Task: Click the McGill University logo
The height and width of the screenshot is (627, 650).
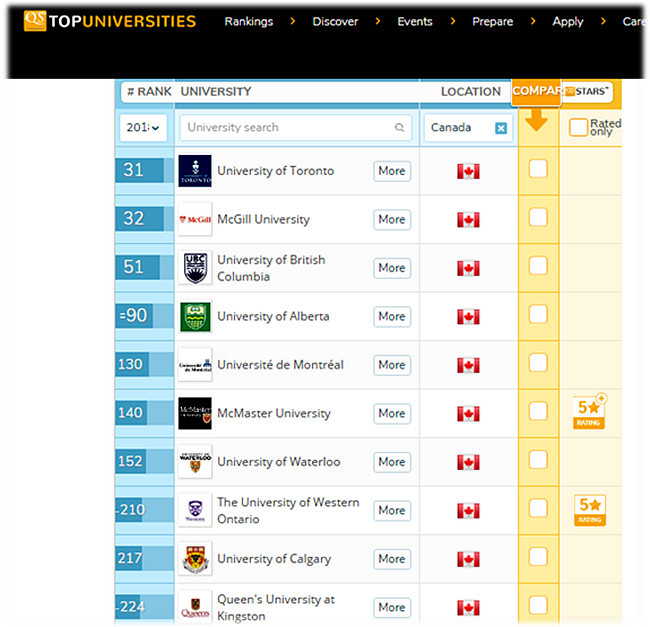Action: click(195, 220)
